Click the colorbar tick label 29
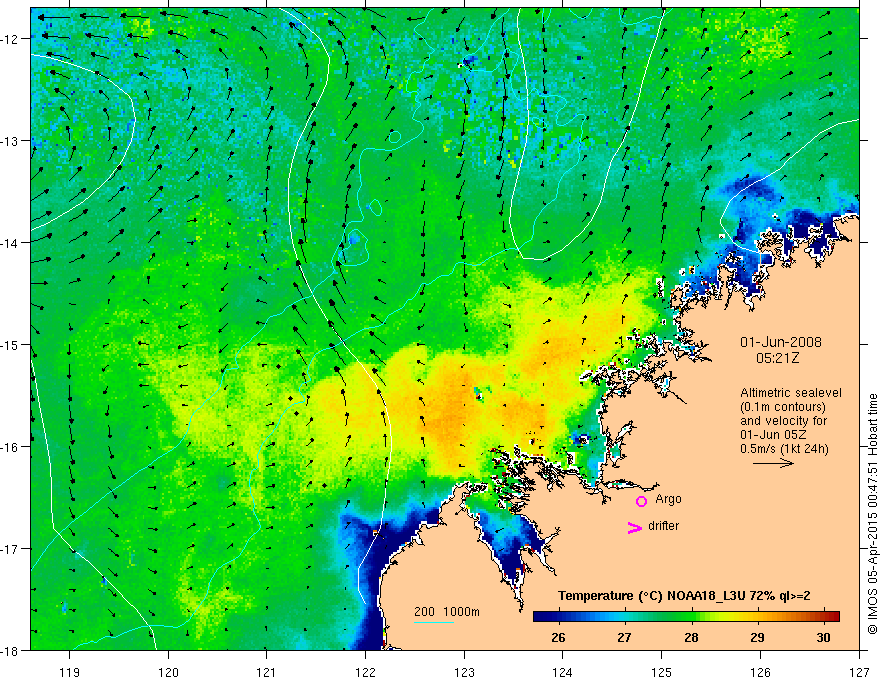The height and width of the screenshot is (680, 880). [x=757, y=637]
